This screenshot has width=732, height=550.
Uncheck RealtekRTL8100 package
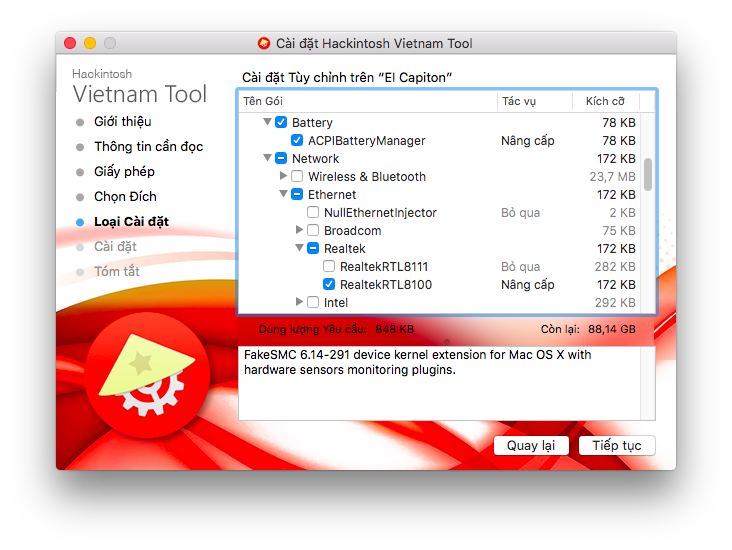[329, 285]
